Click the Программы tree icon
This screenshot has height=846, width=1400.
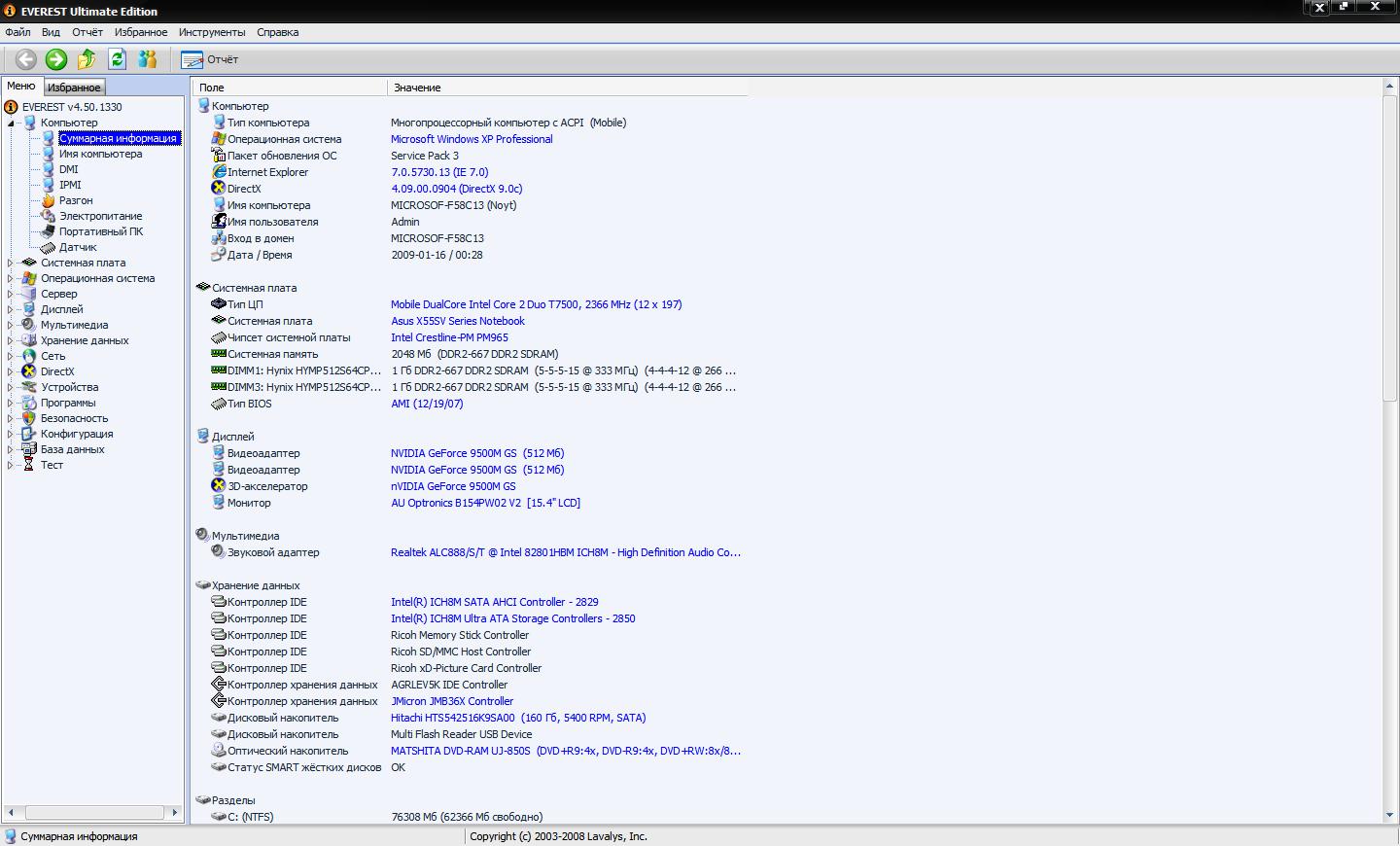(29, 403)
